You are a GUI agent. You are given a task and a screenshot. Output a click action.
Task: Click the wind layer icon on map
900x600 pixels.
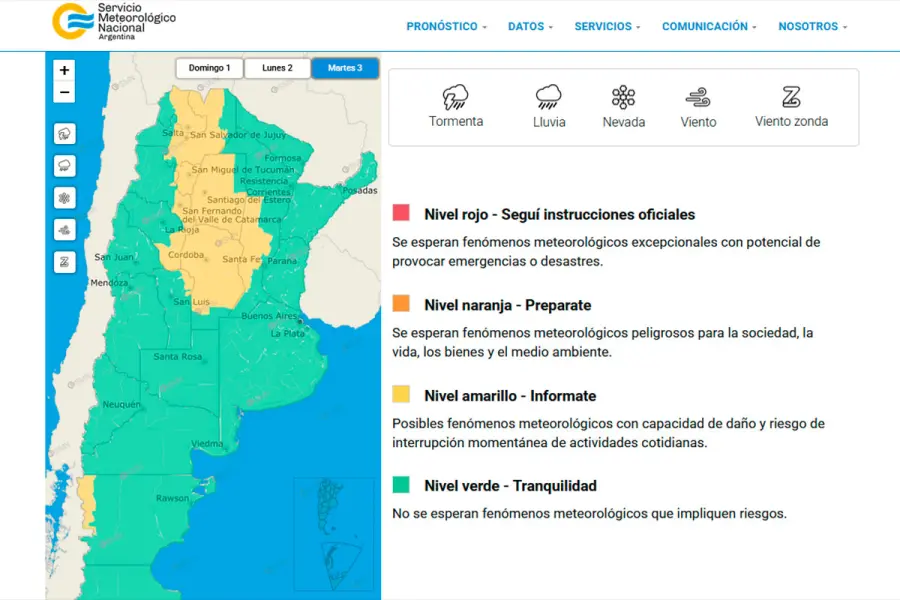65,230
